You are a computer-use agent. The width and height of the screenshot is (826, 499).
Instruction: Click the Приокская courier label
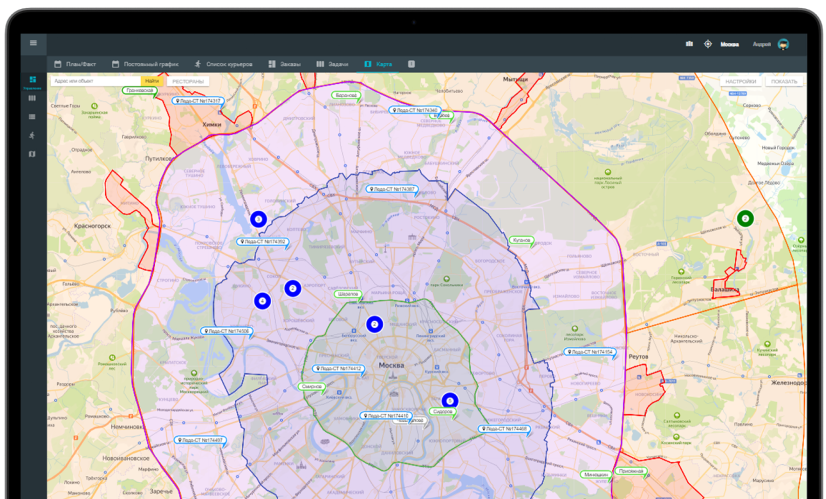(631, 471)
